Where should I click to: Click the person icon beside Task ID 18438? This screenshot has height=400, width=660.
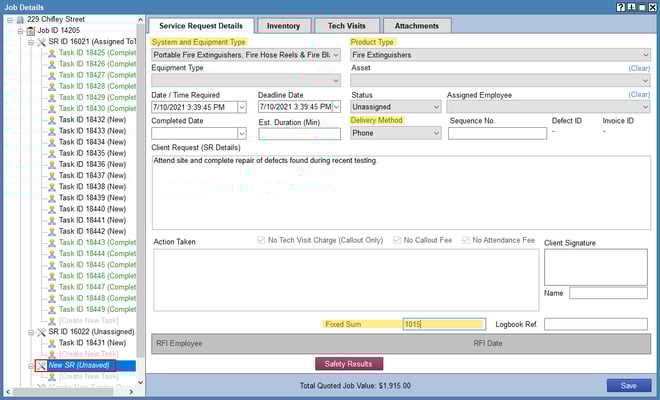click(x=52, y=187)
